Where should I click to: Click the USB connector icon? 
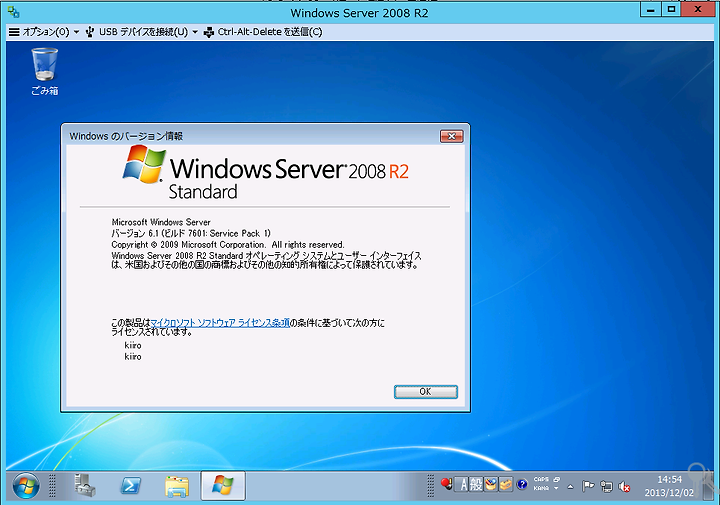(90, 32)
